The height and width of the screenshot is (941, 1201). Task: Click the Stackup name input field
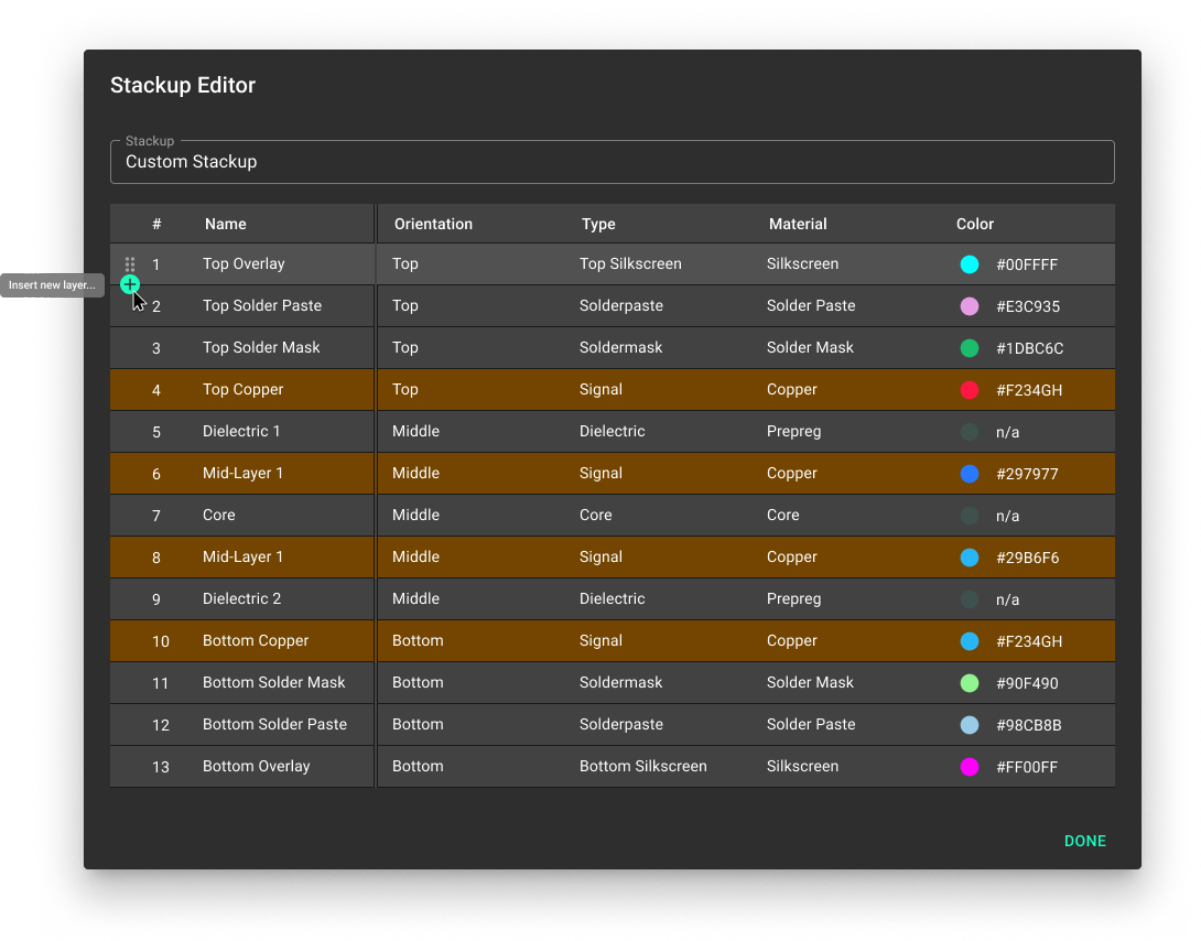(611, 162)
